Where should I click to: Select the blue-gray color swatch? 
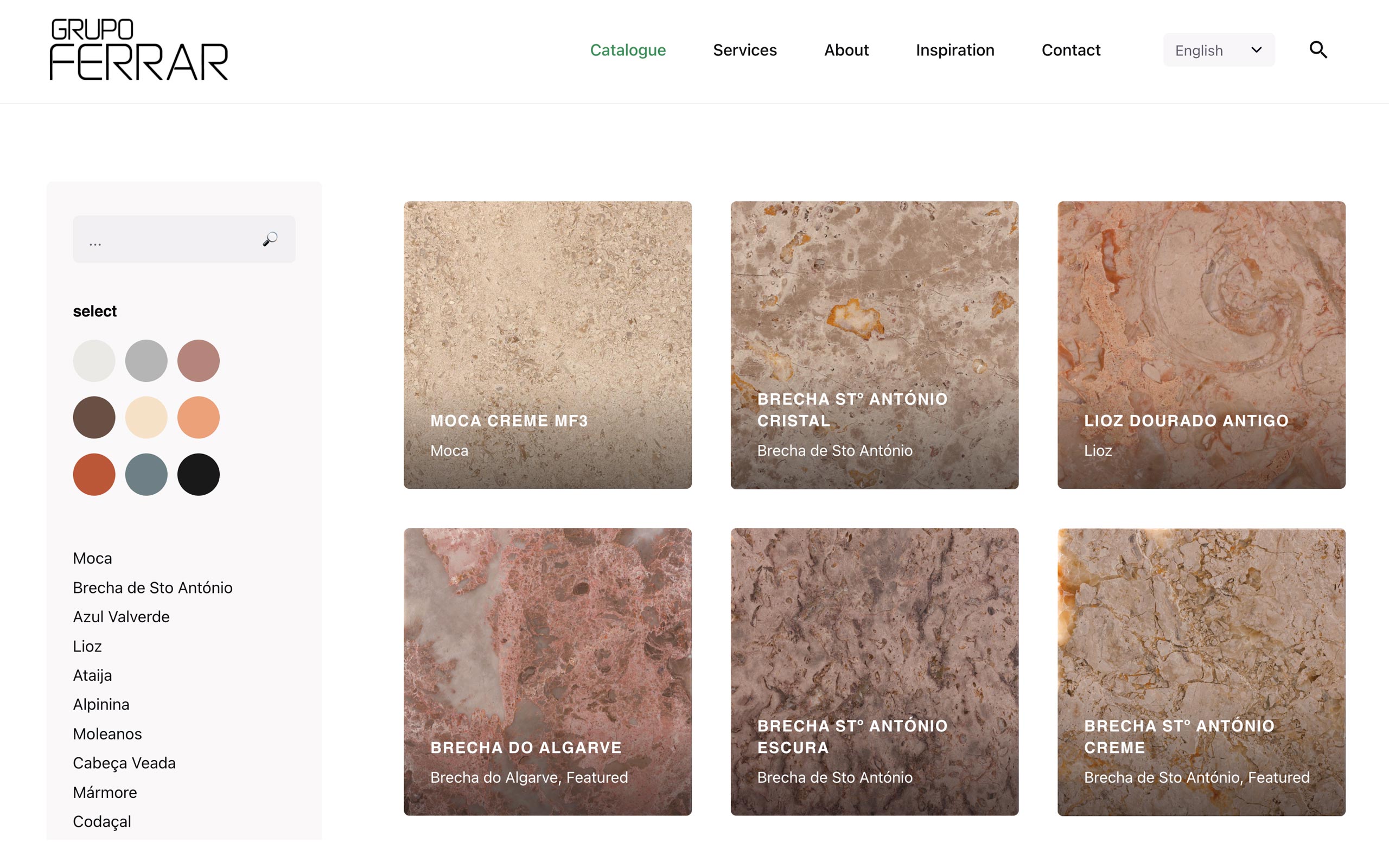[146, 474]
